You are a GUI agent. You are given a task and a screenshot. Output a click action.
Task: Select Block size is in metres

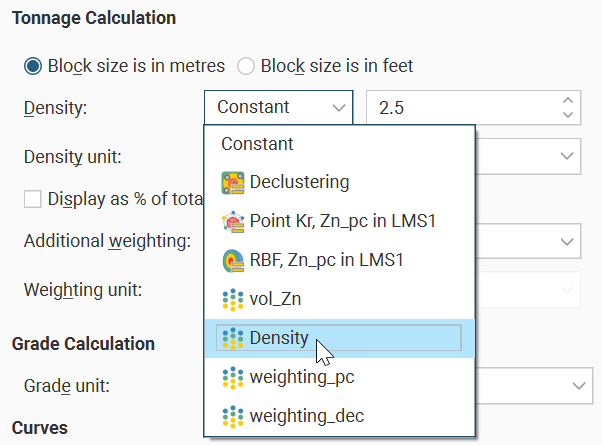tap(33, 66)
